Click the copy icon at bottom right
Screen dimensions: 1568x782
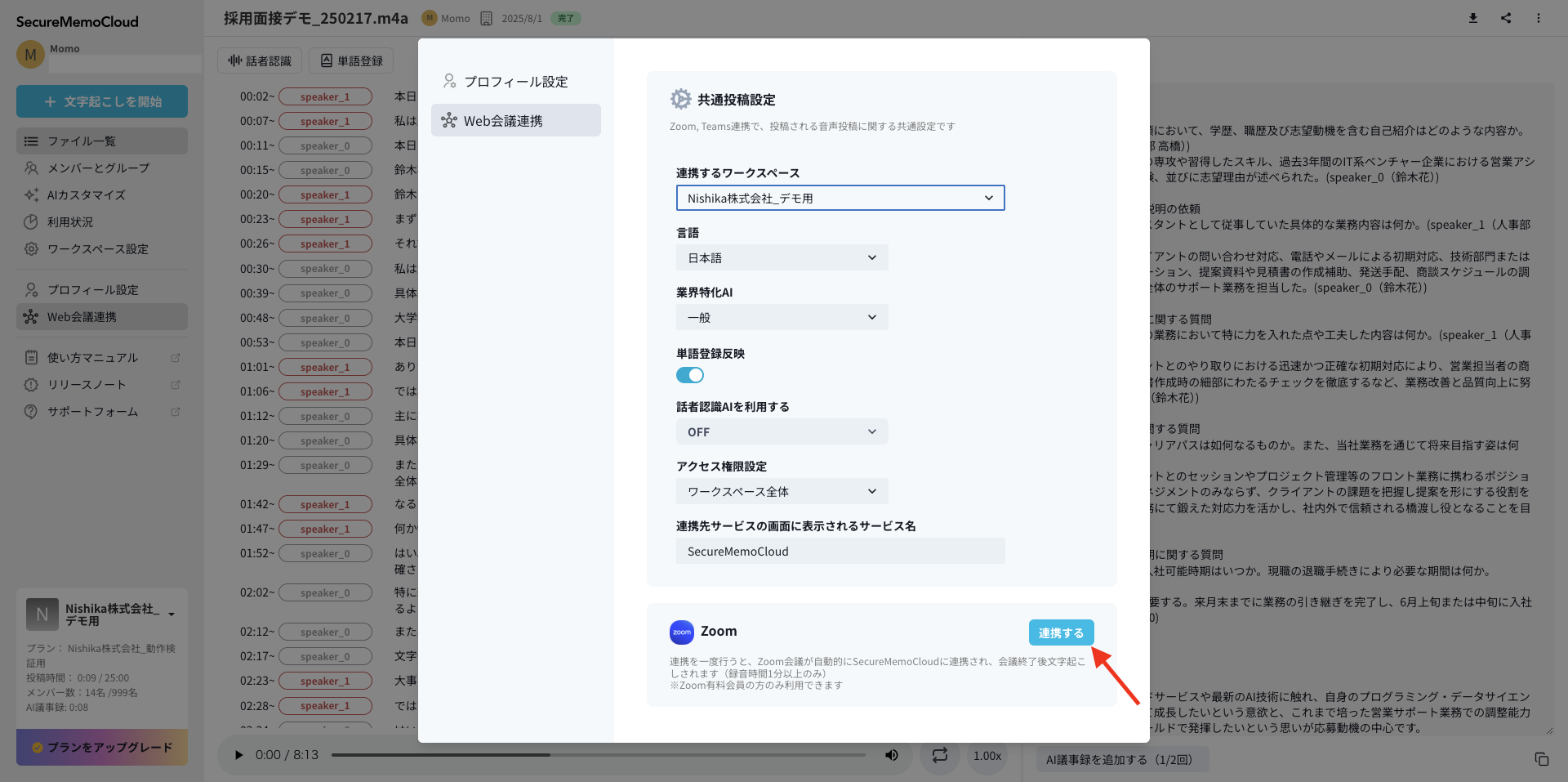click(x=1542, y=759)
